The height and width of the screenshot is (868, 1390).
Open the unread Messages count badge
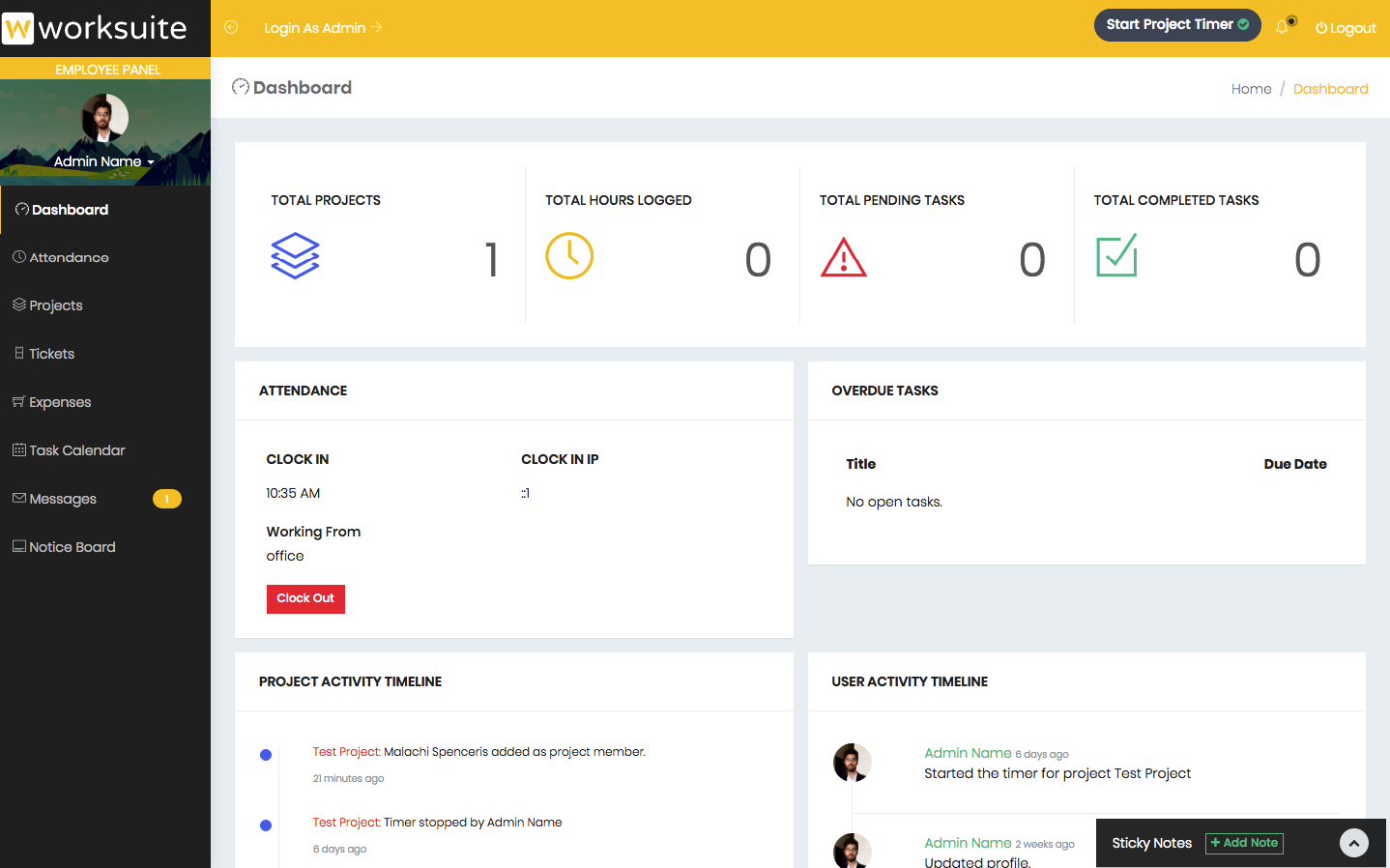166,499
